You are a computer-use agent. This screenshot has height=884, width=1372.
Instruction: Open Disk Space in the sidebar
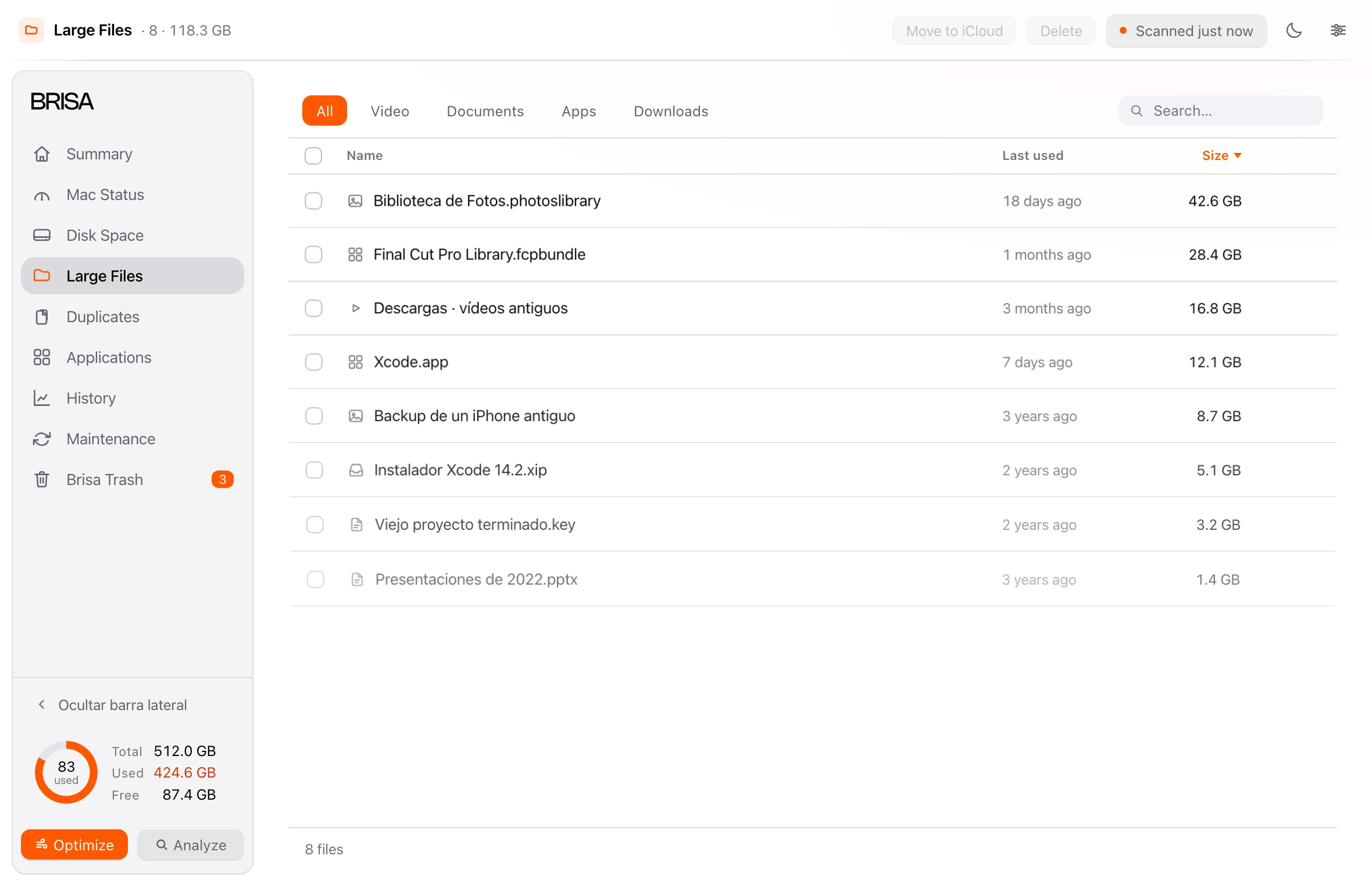pyautogui.click(x=133, y=236)
